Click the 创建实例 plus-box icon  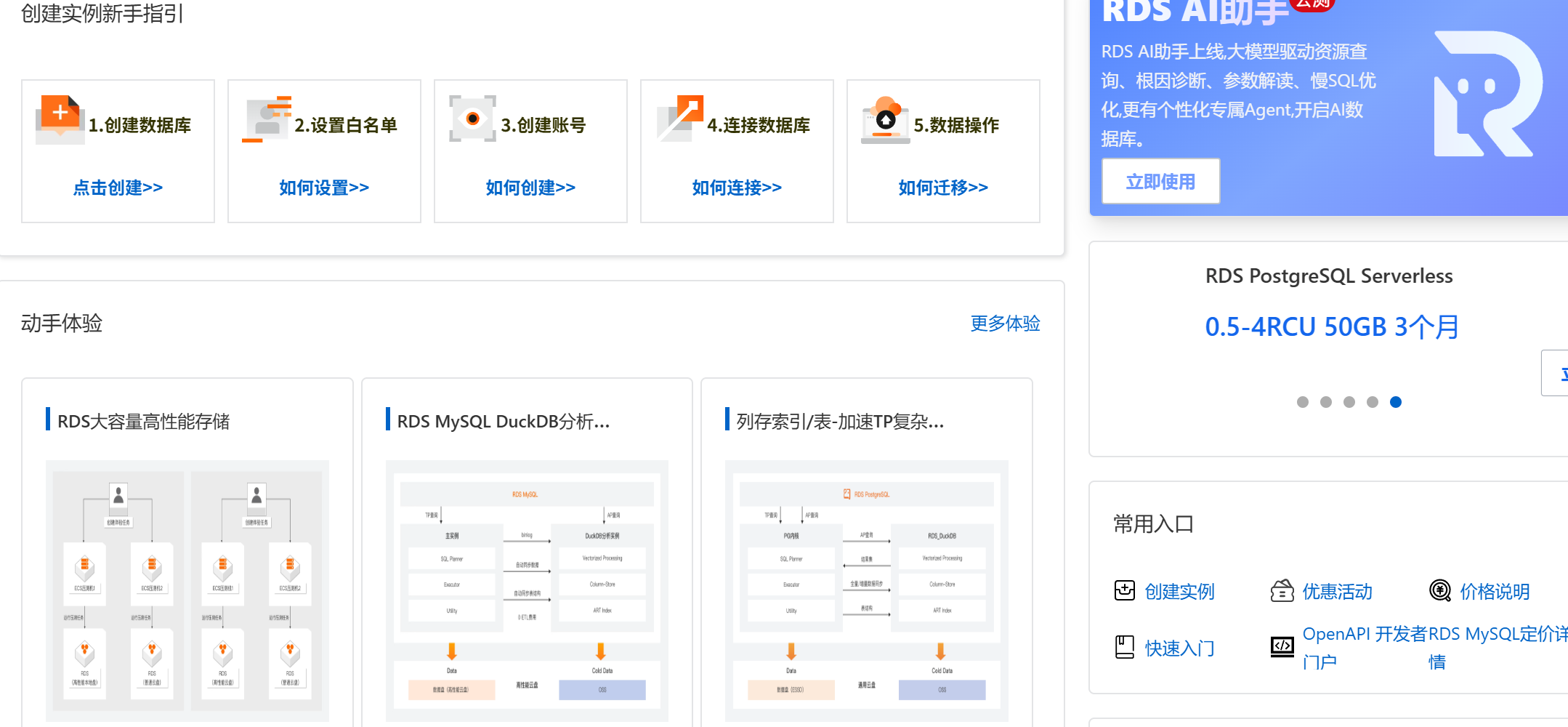click(1124, 590)
